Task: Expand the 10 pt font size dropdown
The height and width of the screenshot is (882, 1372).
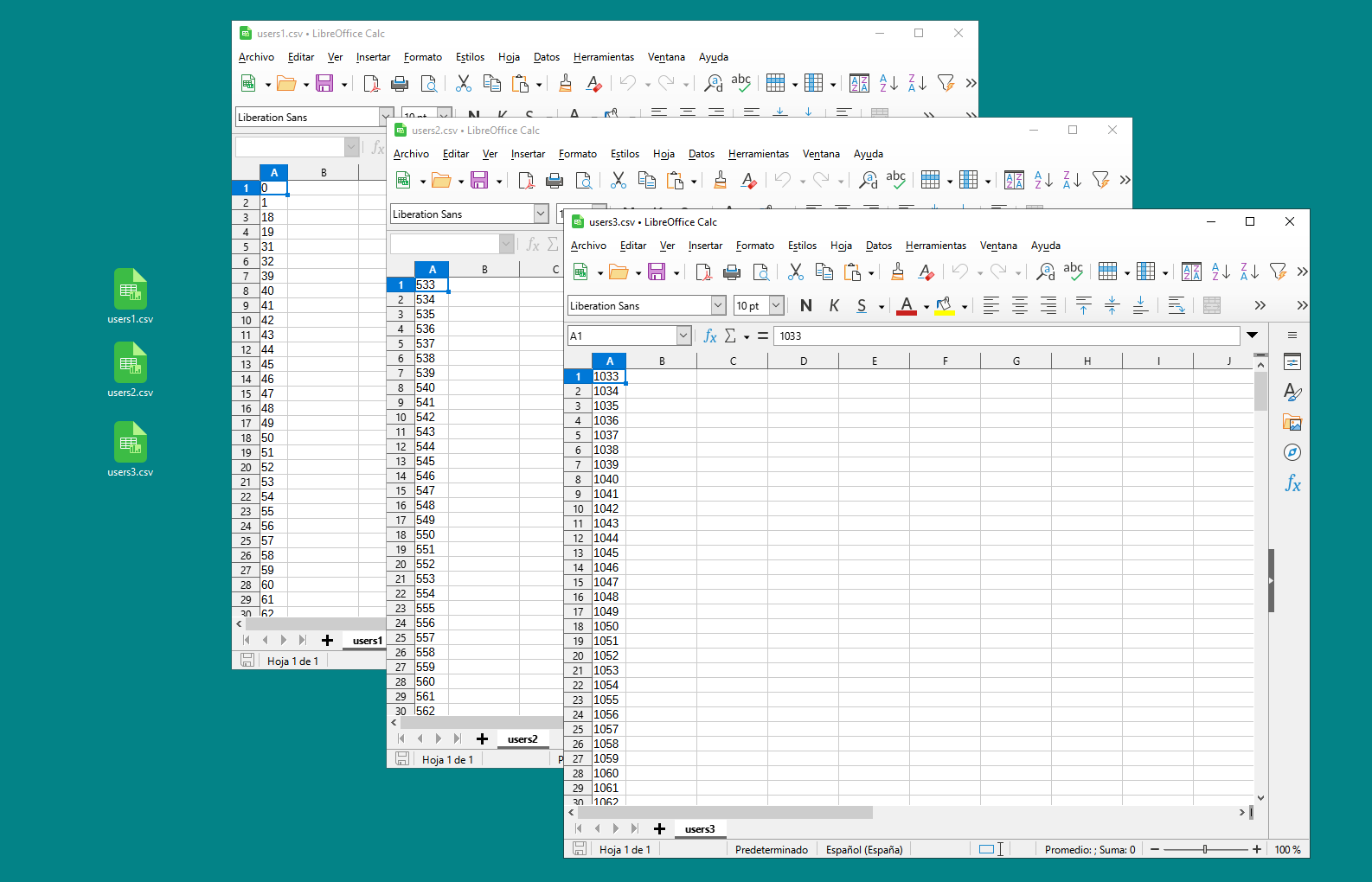Action: click(x=776, y=305)
